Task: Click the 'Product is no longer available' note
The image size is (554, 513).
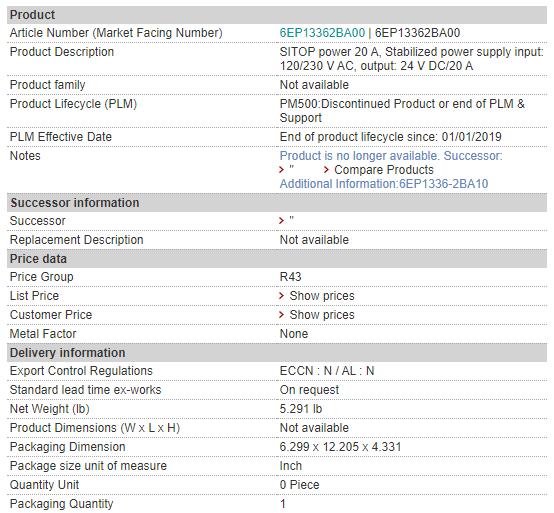Action: pos(391,156)
